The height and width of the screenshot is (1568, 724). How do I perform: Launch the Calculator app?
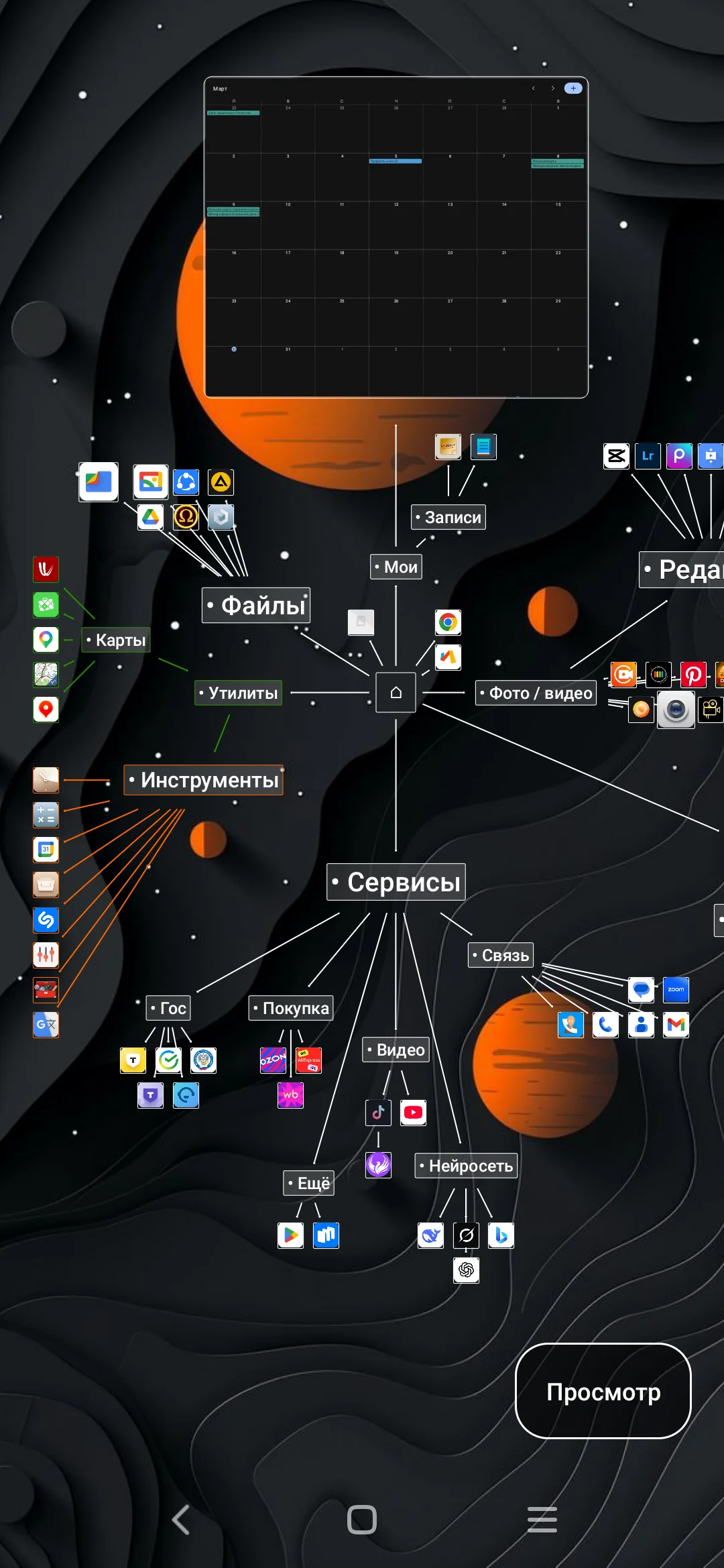46,815
